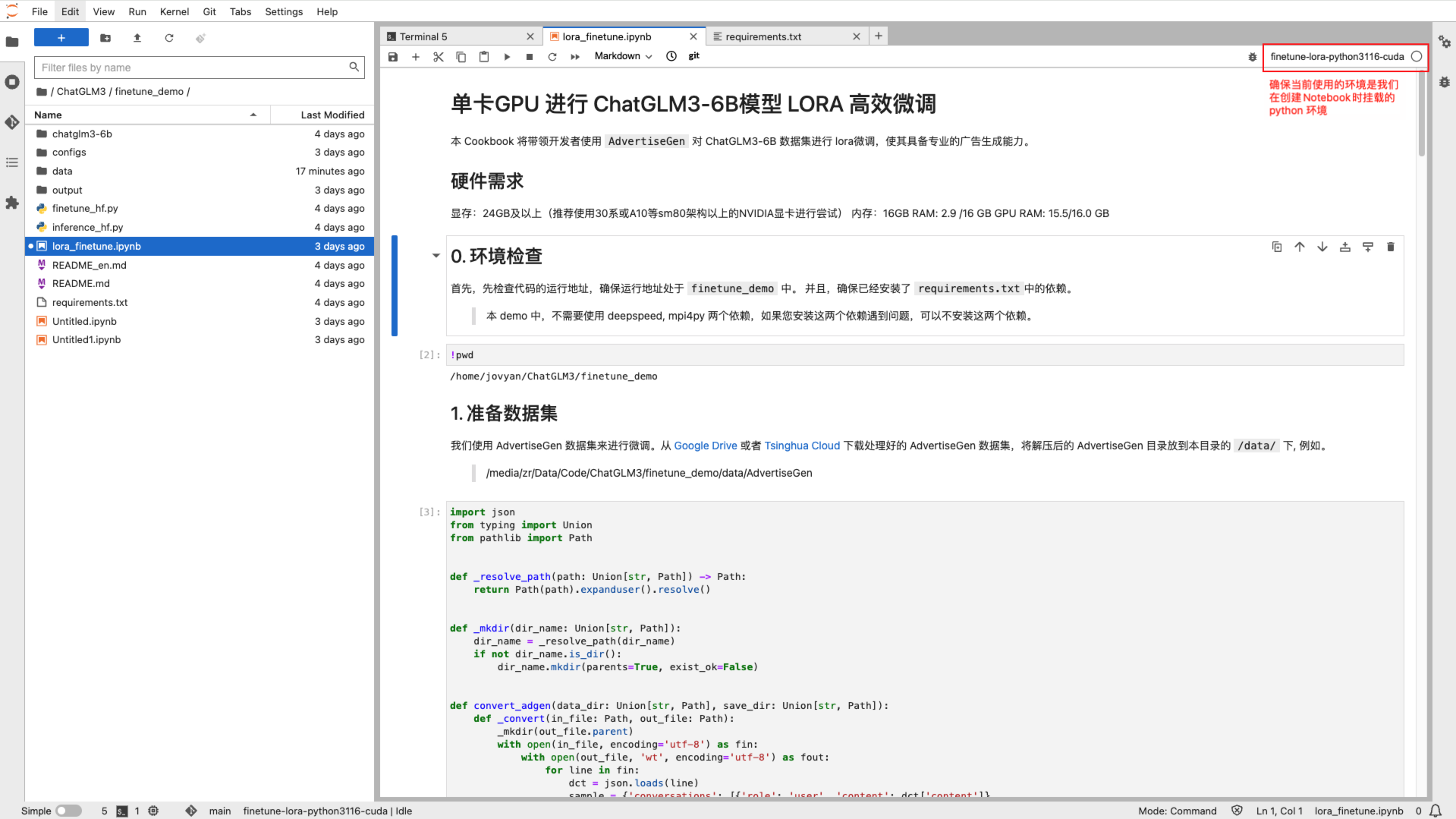Upload files using the upload icon
This screenshot has width=1456, height=819.
coord(137,38)
